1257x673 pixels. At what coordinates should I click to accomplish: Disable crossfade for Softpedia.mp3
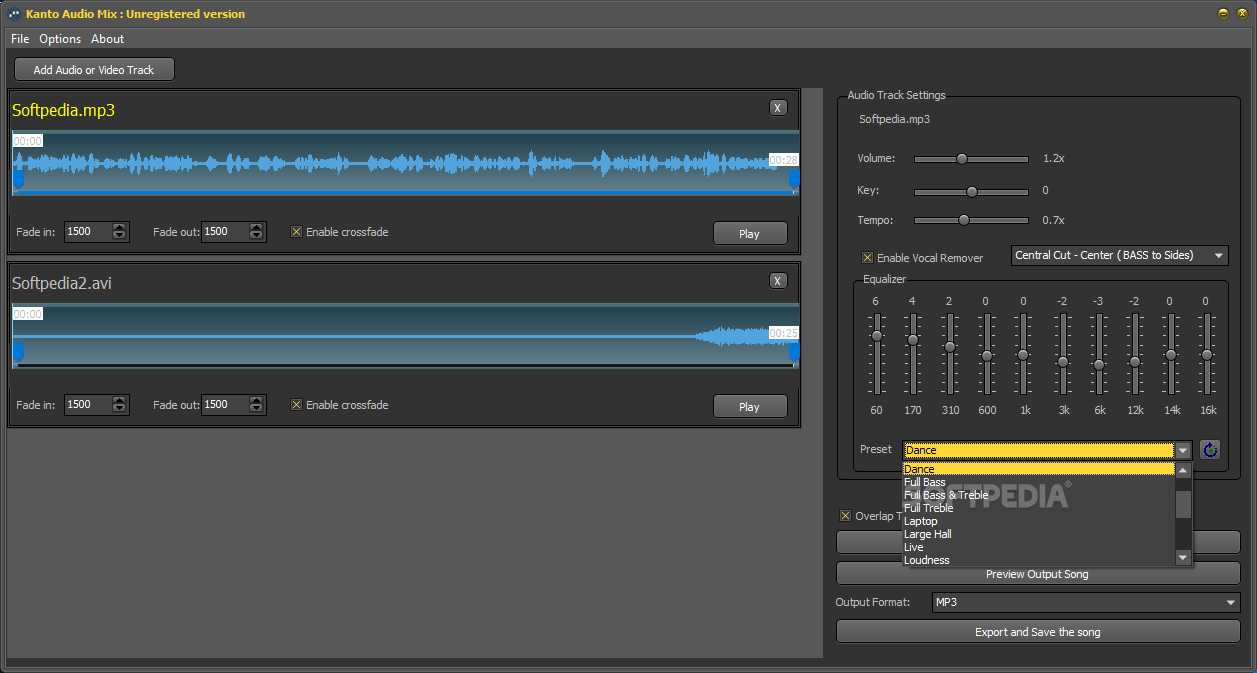point(296,232)
